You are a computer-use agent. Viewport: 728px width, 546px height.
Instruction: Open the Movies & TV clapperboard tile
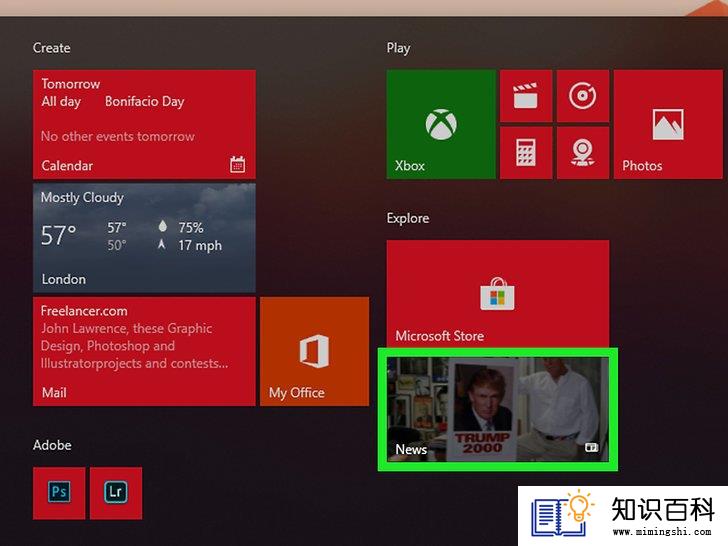(x=526, y=96)
